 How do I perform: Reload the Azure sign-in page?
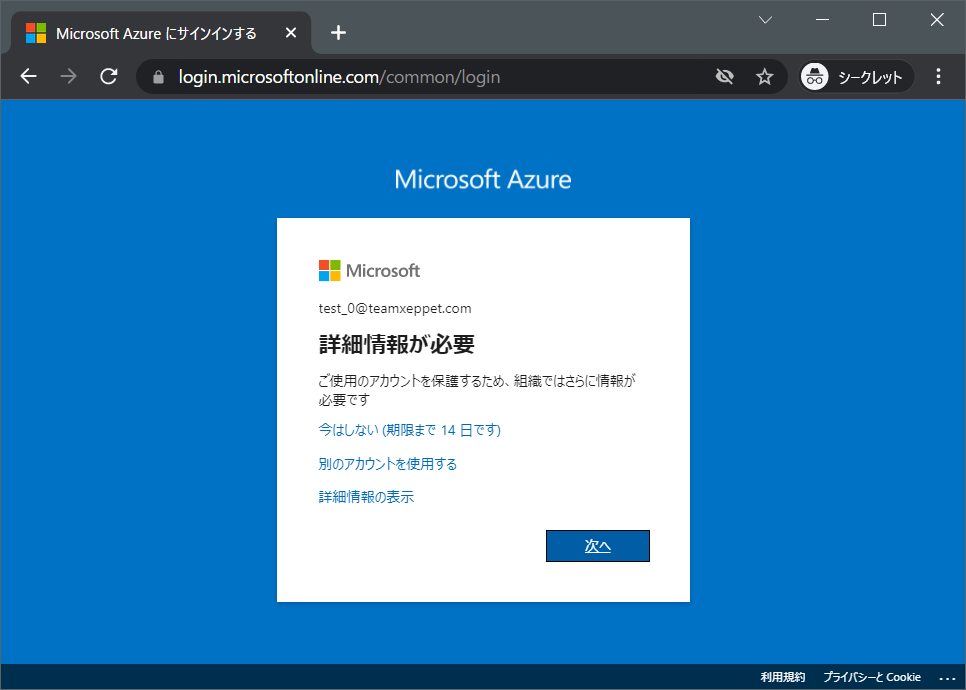tap(109, 76)
